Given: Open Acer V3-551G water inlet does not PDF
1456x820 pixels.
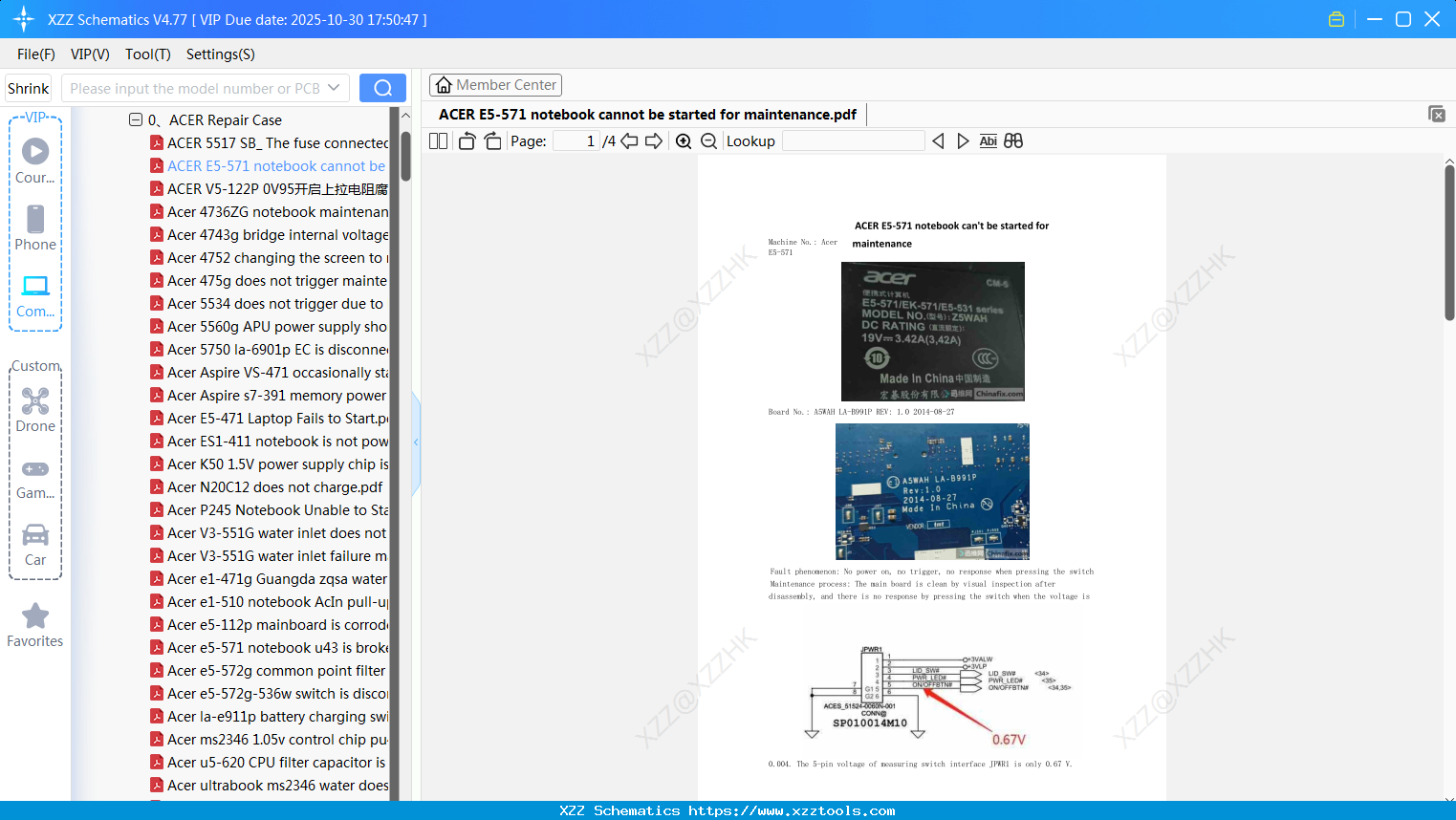Looking at the screenshot, I should pos(270,533).
